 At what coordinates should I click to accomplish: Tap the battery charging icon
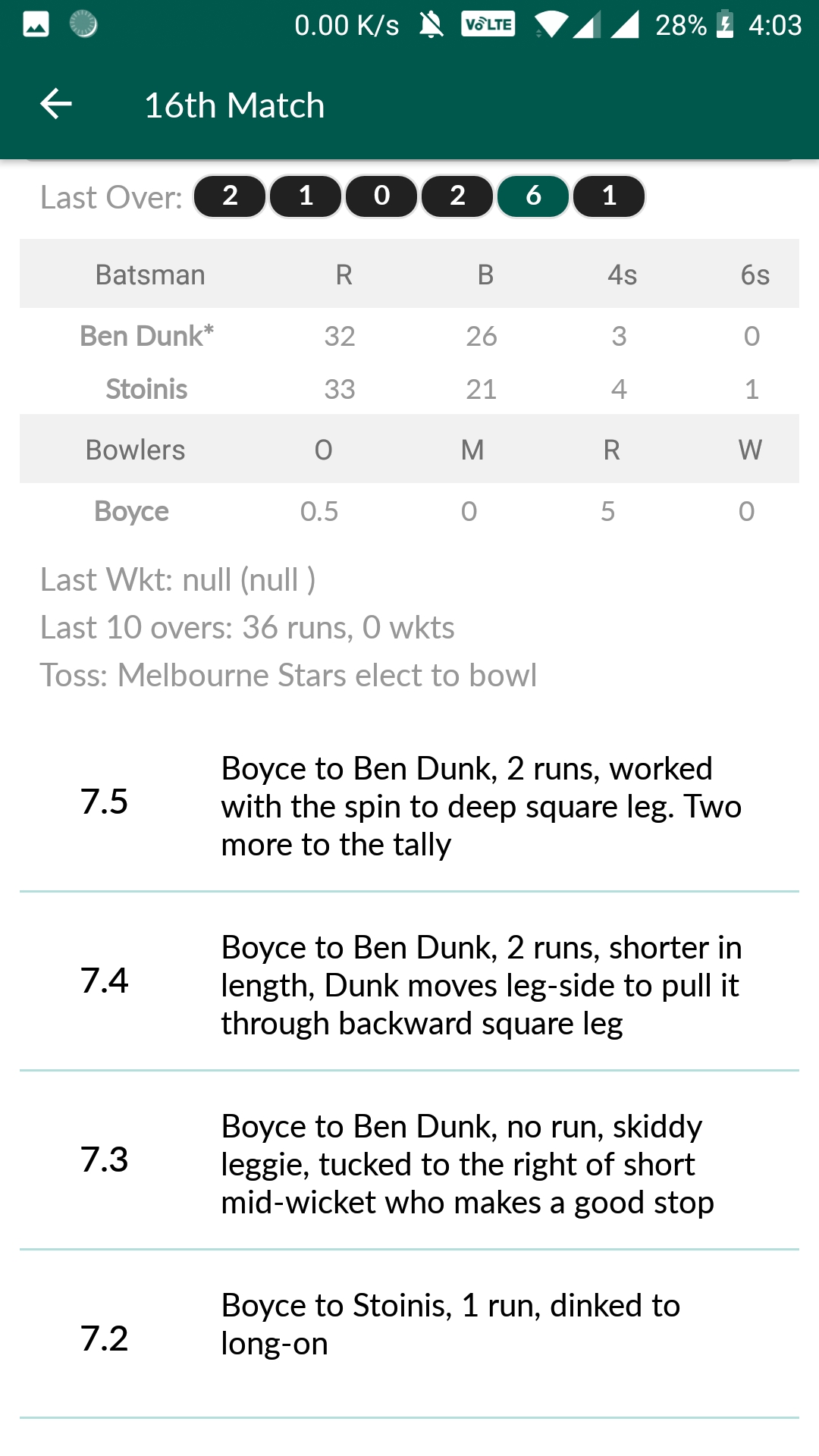pyautogui.click(x=726, y=24)
